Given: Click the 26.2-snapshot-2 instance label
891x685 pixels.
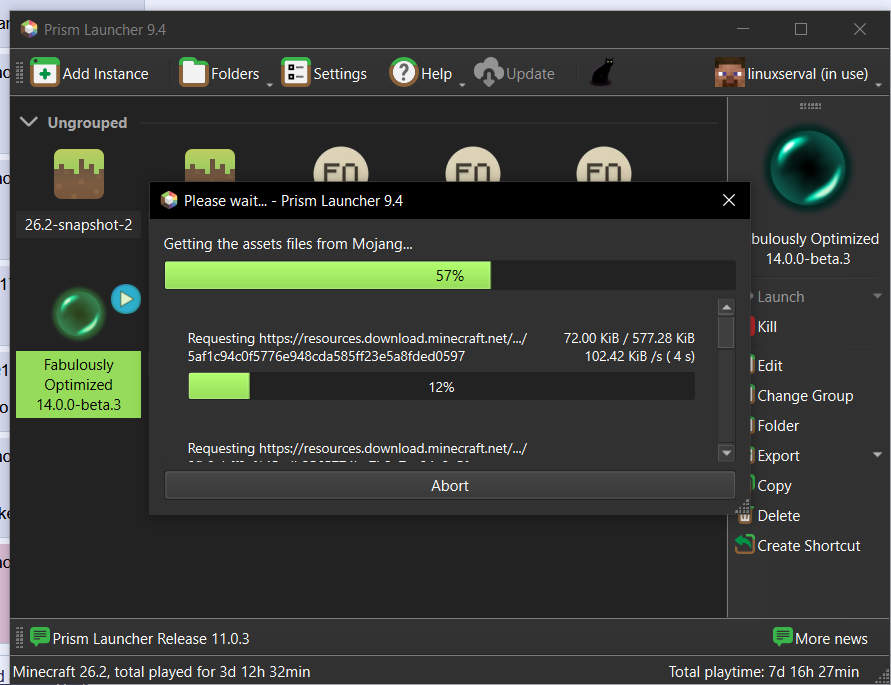Looking at the screenshot, I should tap(78, 225).
